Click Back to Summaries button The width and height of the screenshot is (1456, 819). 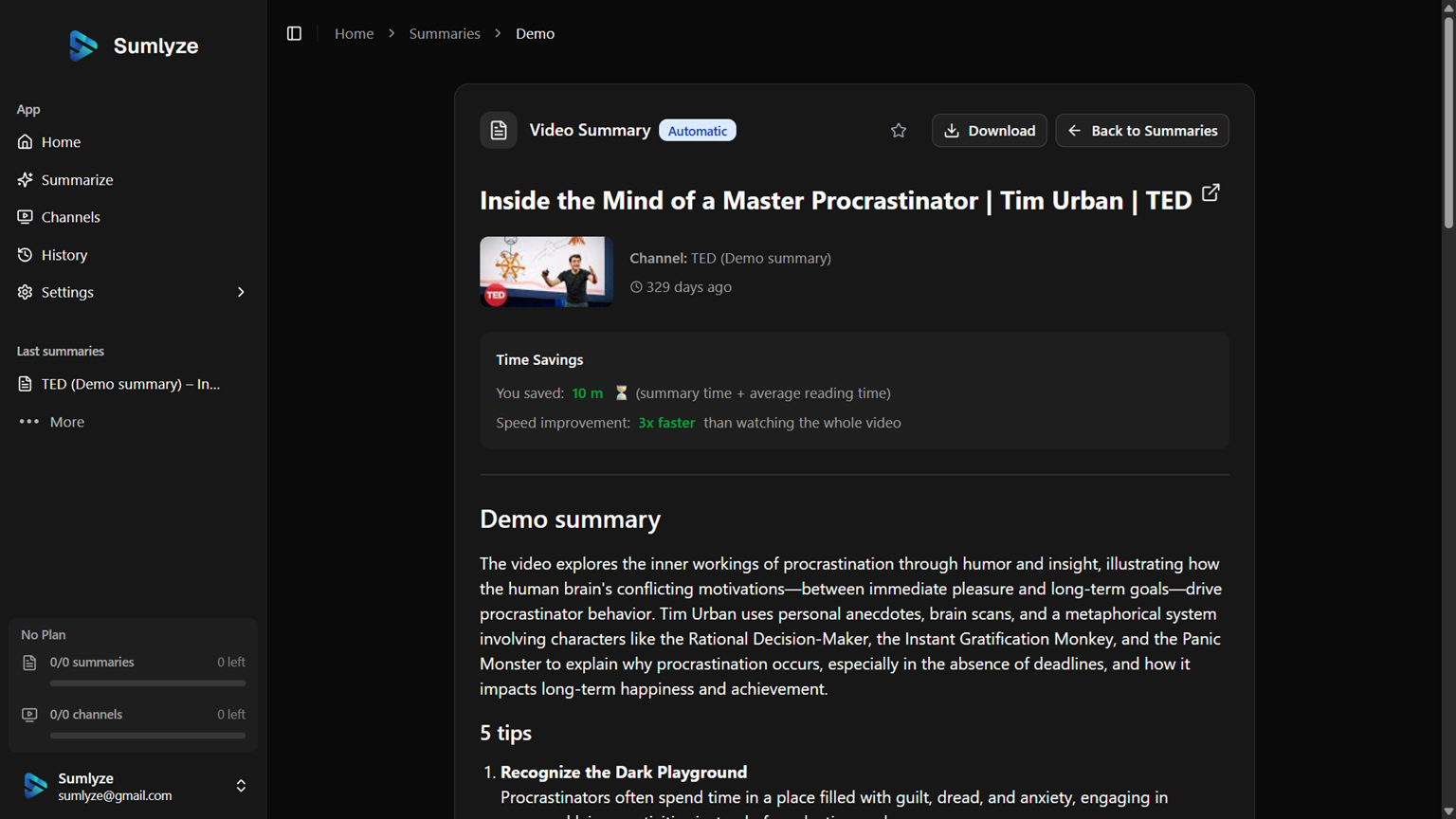[1142, 131]
